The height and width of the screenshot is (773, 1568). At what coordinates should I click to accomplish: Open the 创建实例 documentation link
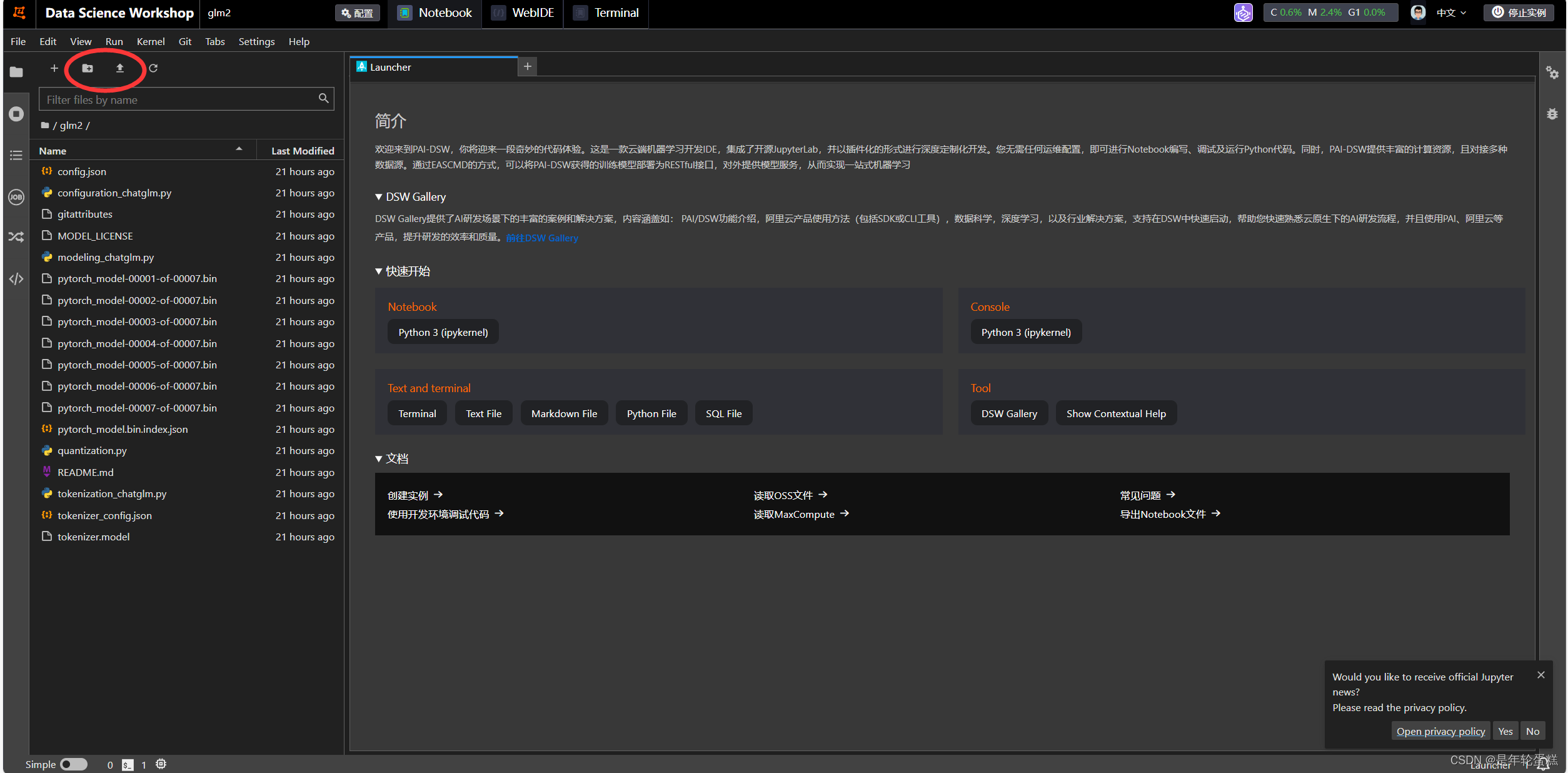(415, 495)
